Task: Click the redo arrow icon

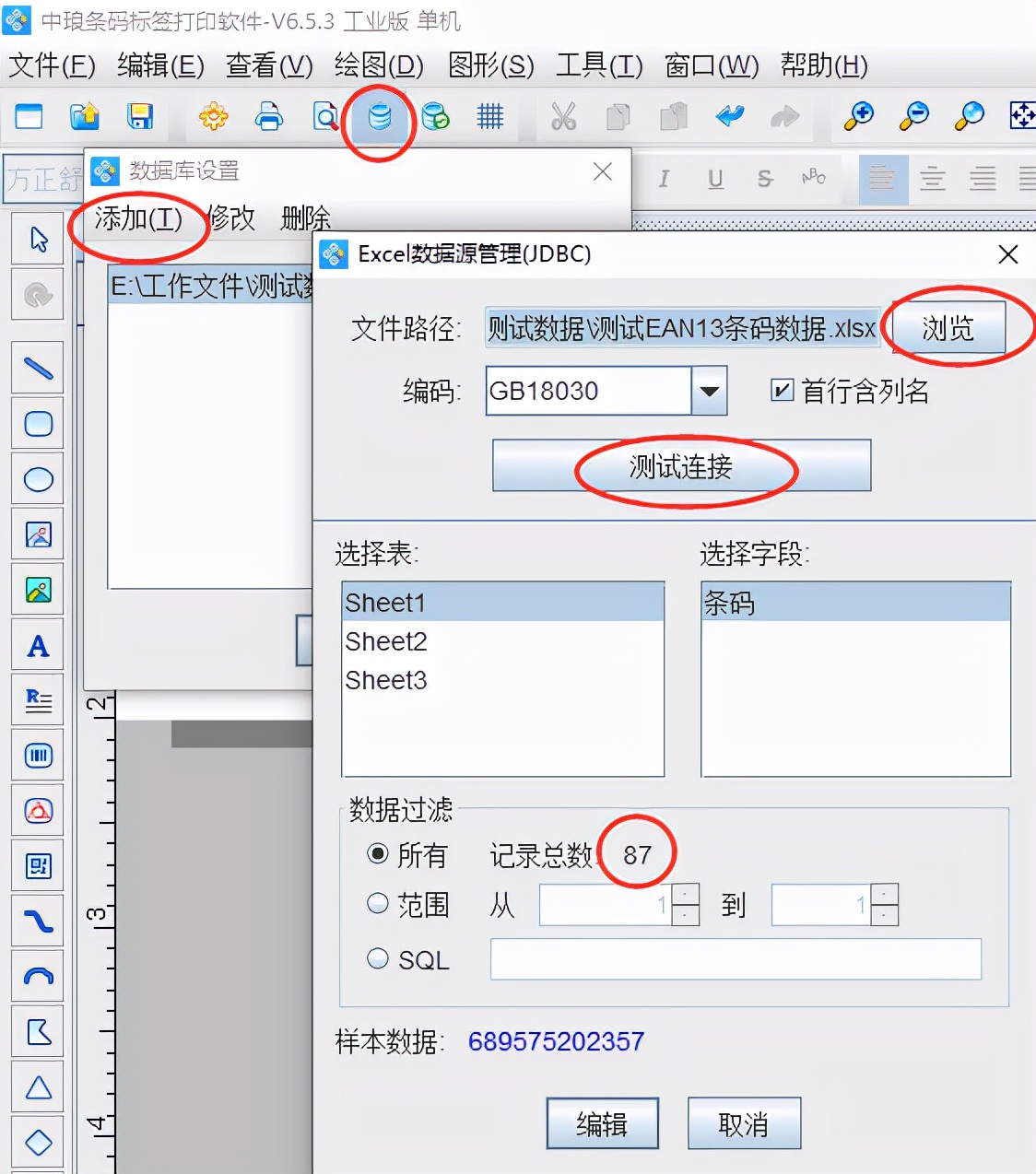Action: (x=784, y=116)
